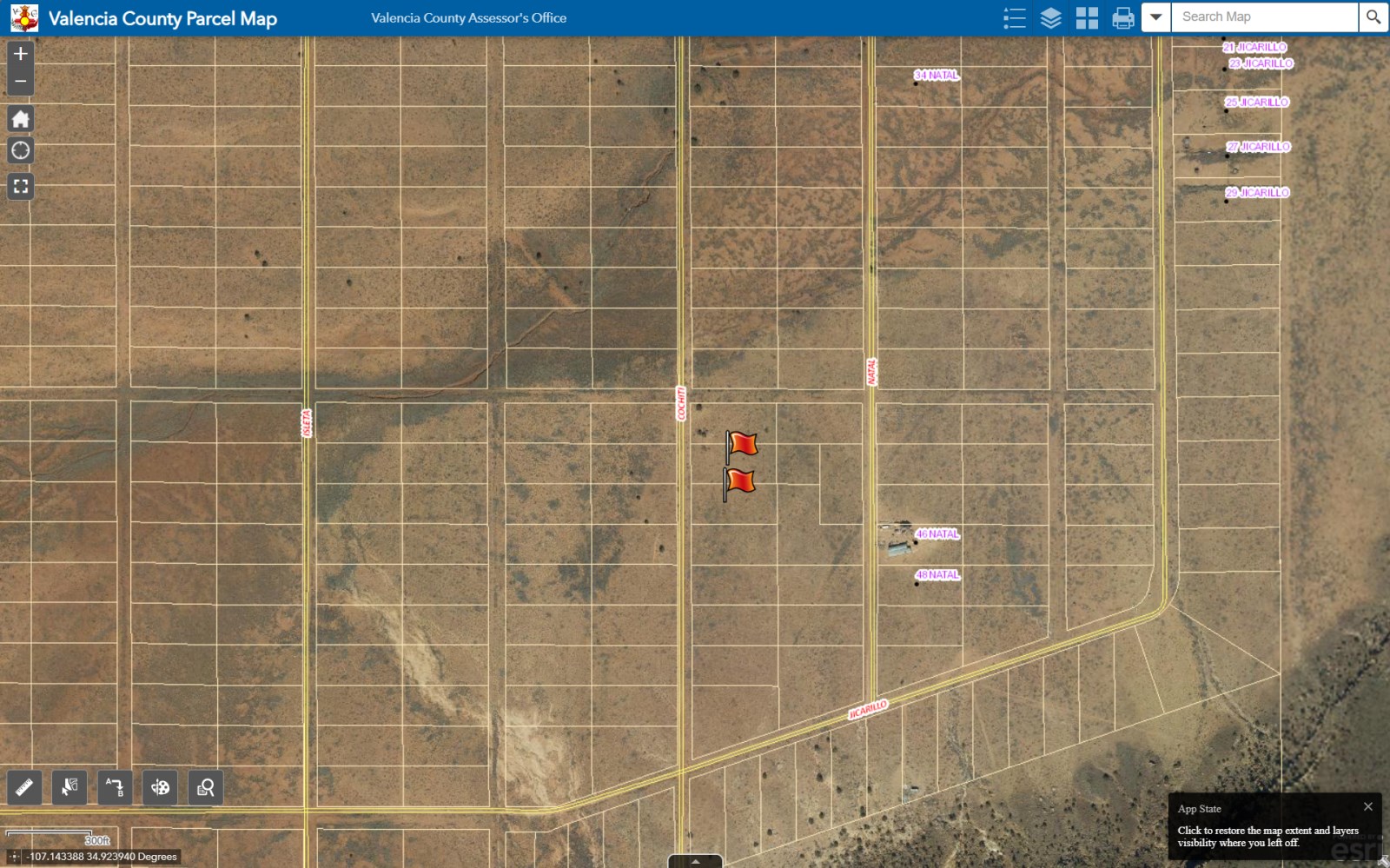Open the Query search tool
1390x868 pixels.
pos(206,787)
